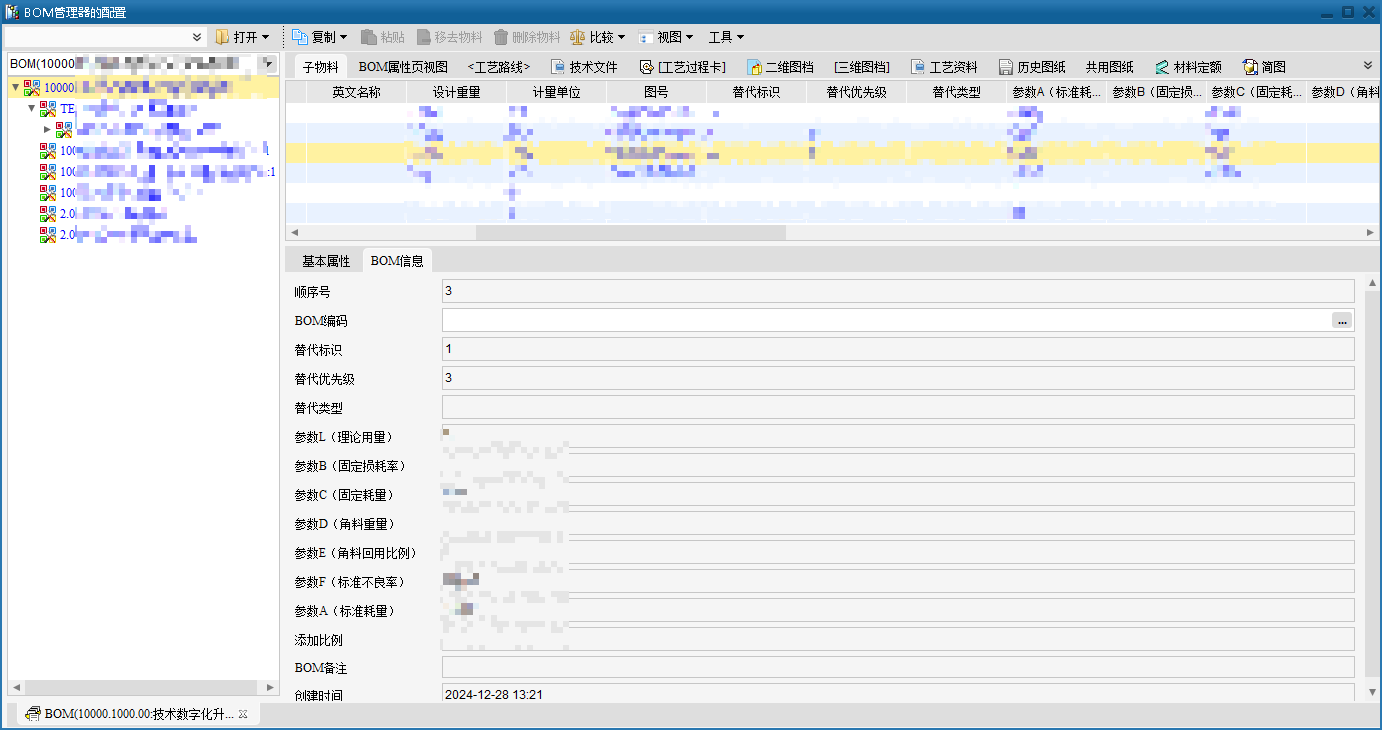Click the 视图 toolbar icon
Image resolution: width=1382 pixels, height=730 pixels.
pos(645,37)
